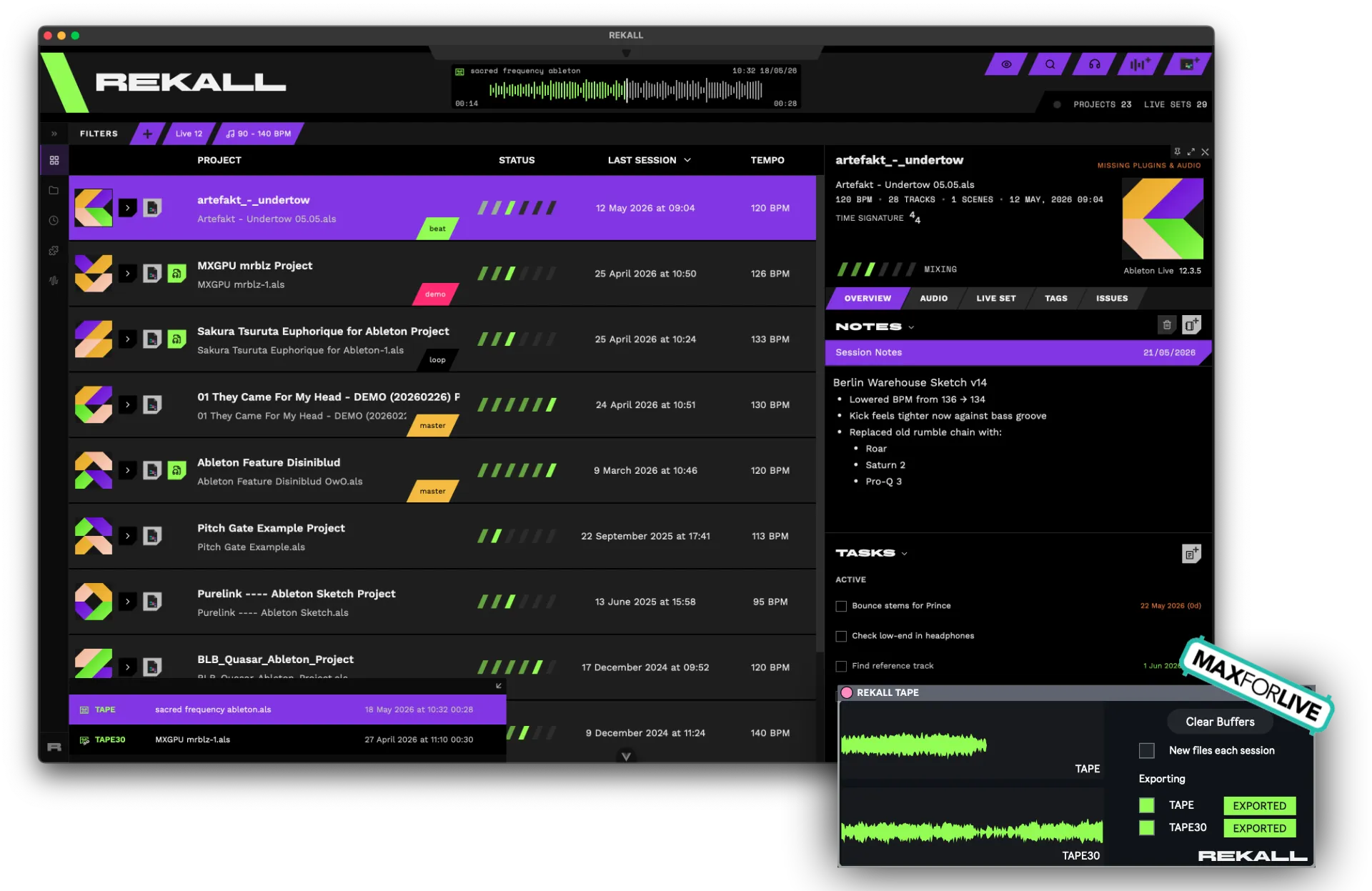The image size is (1372, 891).
Task: Set status bars on Pitch Gate Example Project
Action: point(517,536)
